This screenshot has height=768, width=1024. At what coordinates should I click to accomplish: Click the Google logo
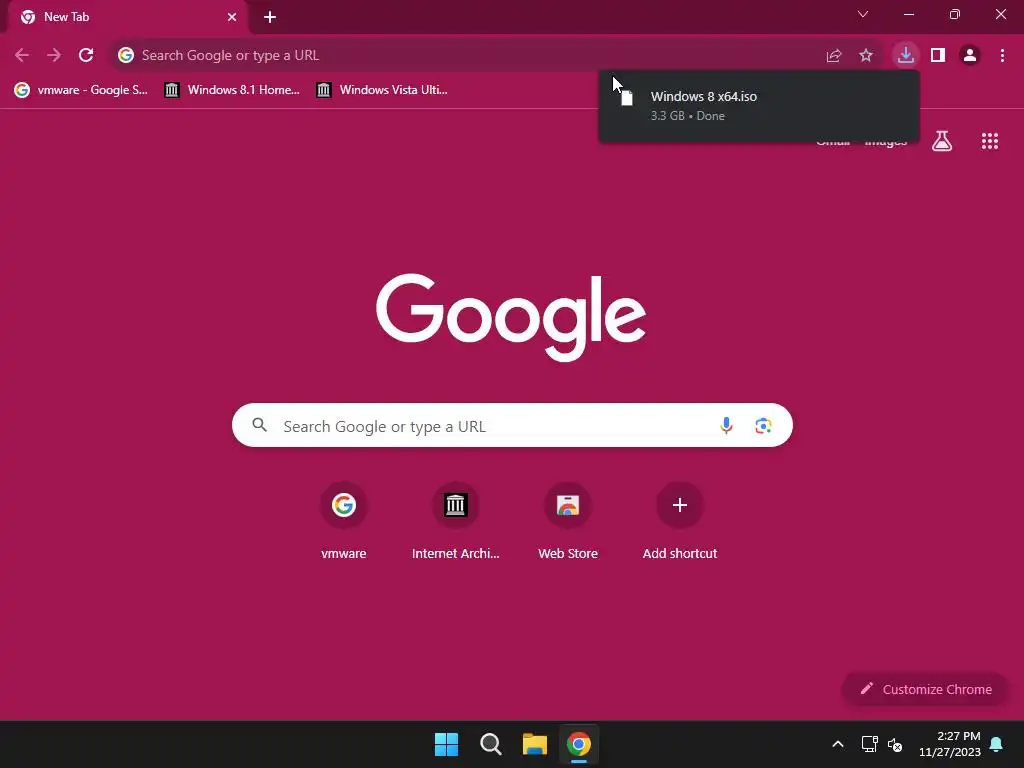(x=511, y=317)
